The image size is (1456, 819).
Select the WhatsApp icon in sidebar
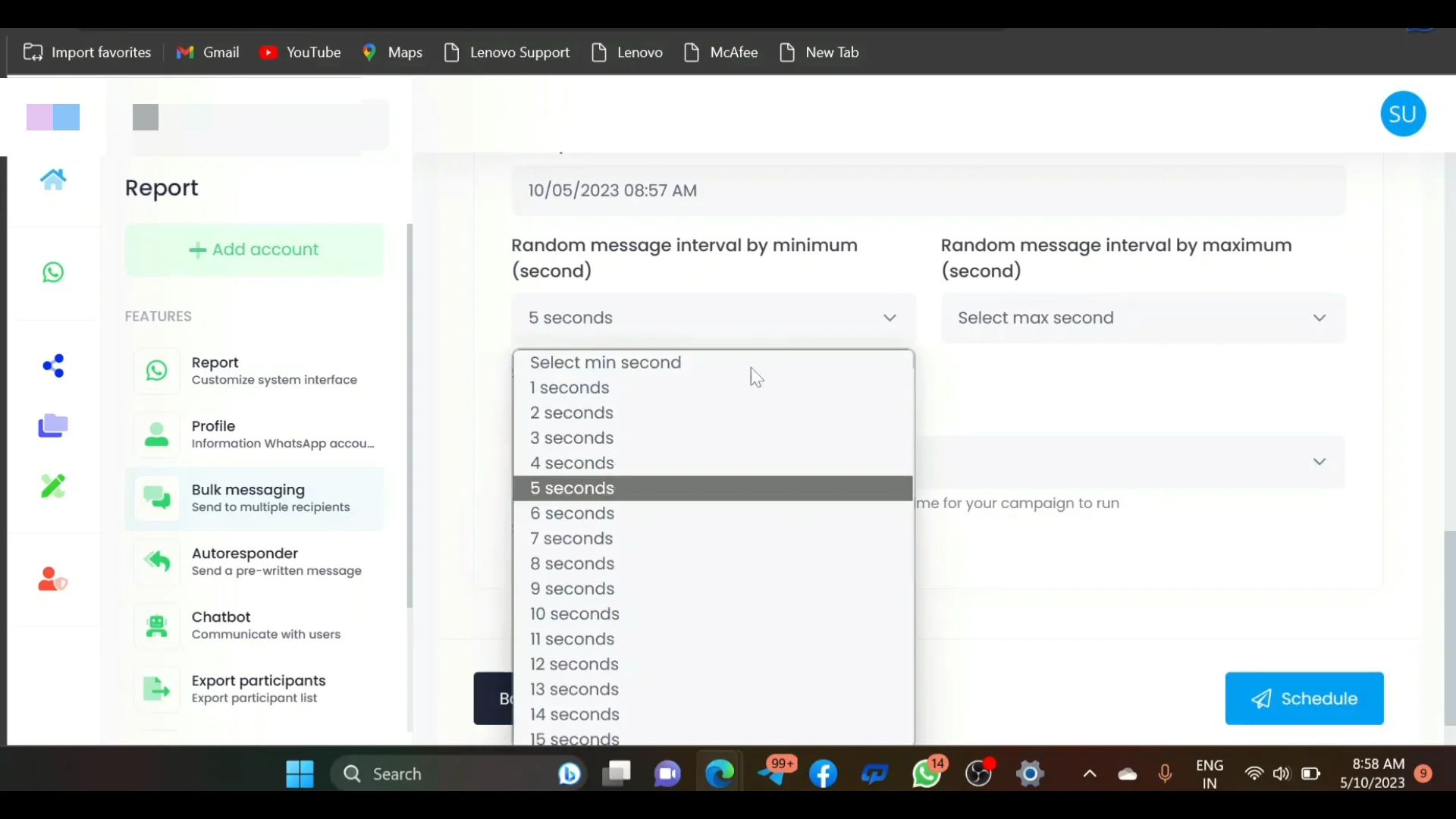(52, 271)
